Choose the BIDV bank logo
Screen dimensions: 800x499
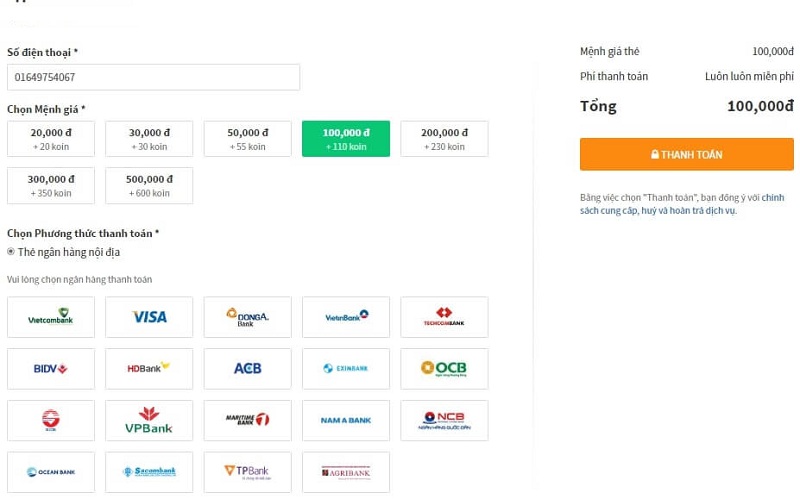(51, 369)
